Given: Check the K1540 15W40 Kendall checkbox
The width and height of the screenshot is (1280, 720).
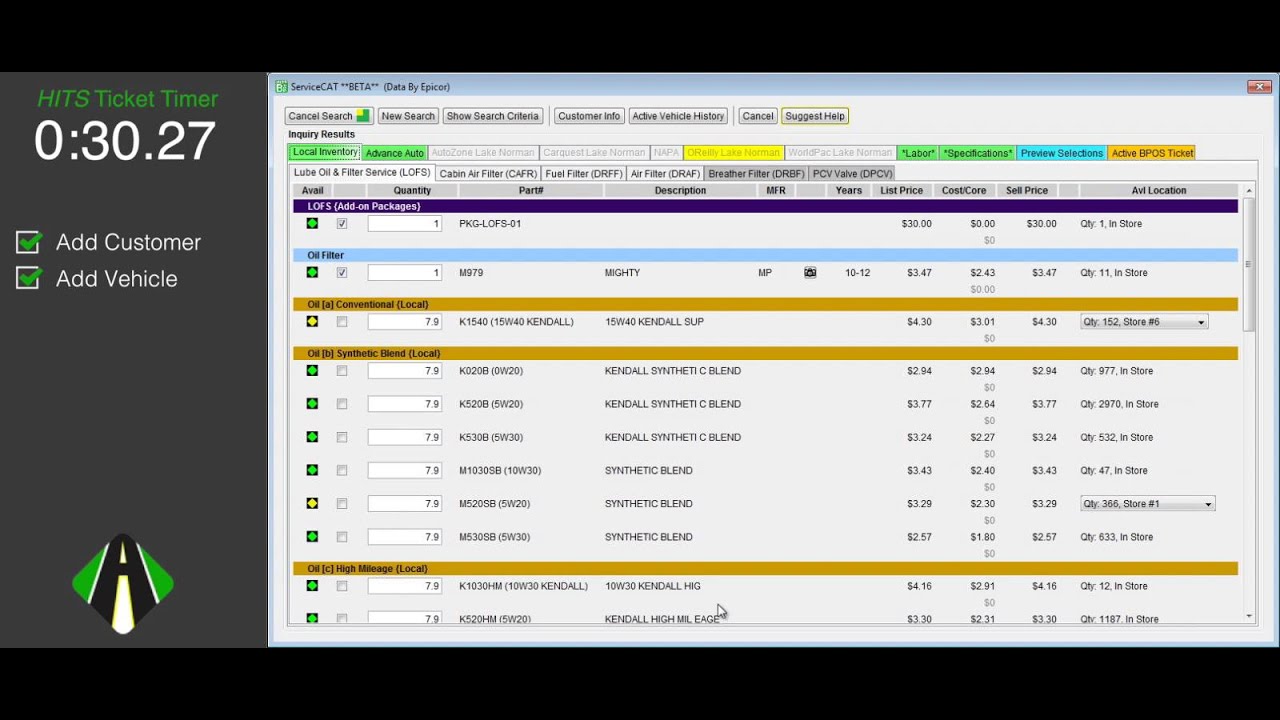Looking at the screenshot, I should click(342, 322).
